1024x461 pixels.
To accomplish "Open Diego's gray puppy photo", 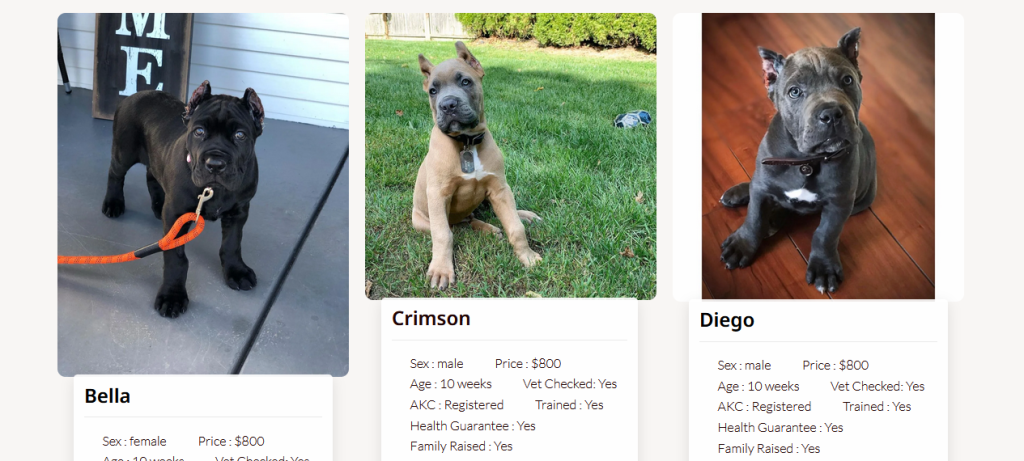I will click(x=818, y=156).
